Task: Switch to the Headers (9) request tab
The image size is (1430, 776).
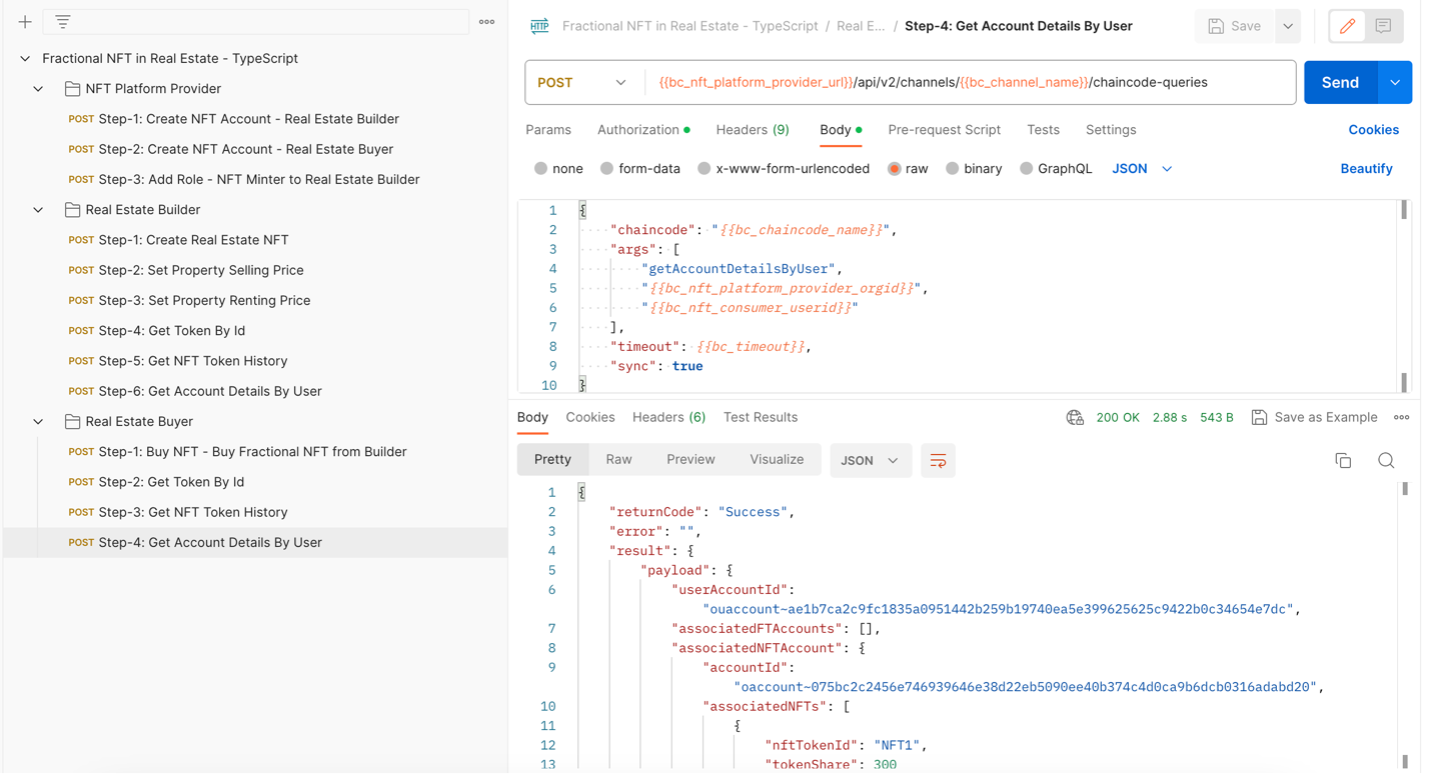Action: (752, 130)
